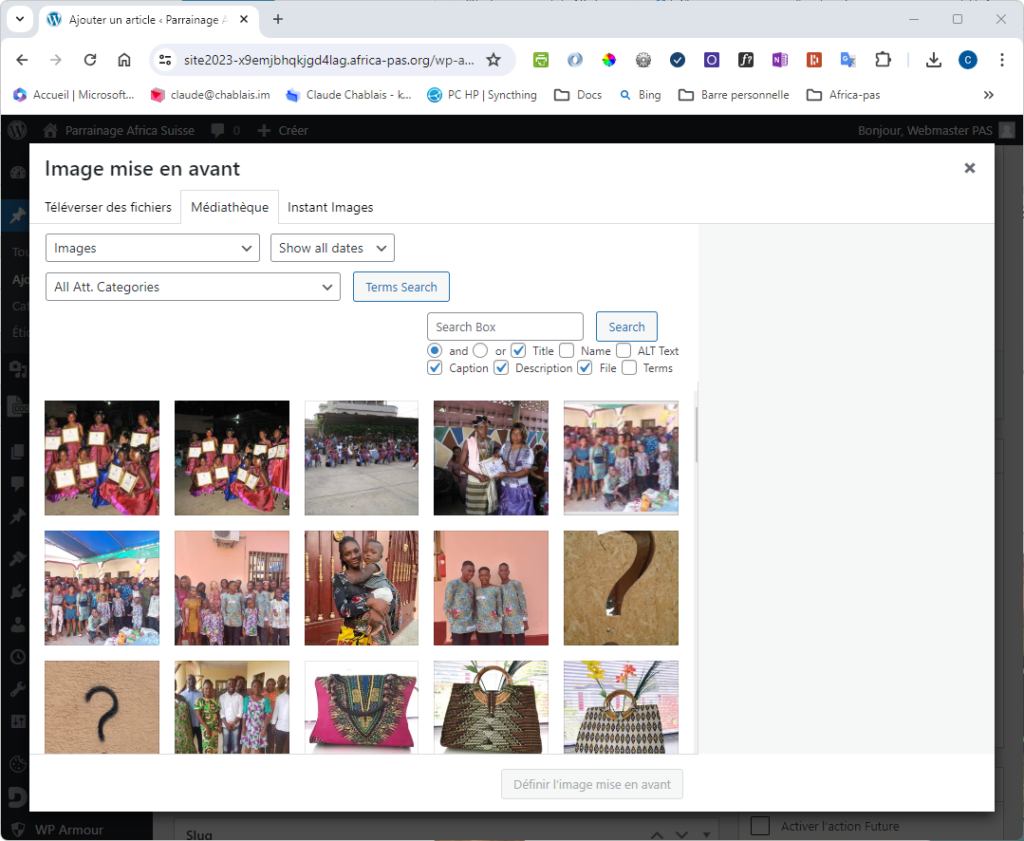
Task: Bookmark this page with the star icon
Action: coord(493,60)
